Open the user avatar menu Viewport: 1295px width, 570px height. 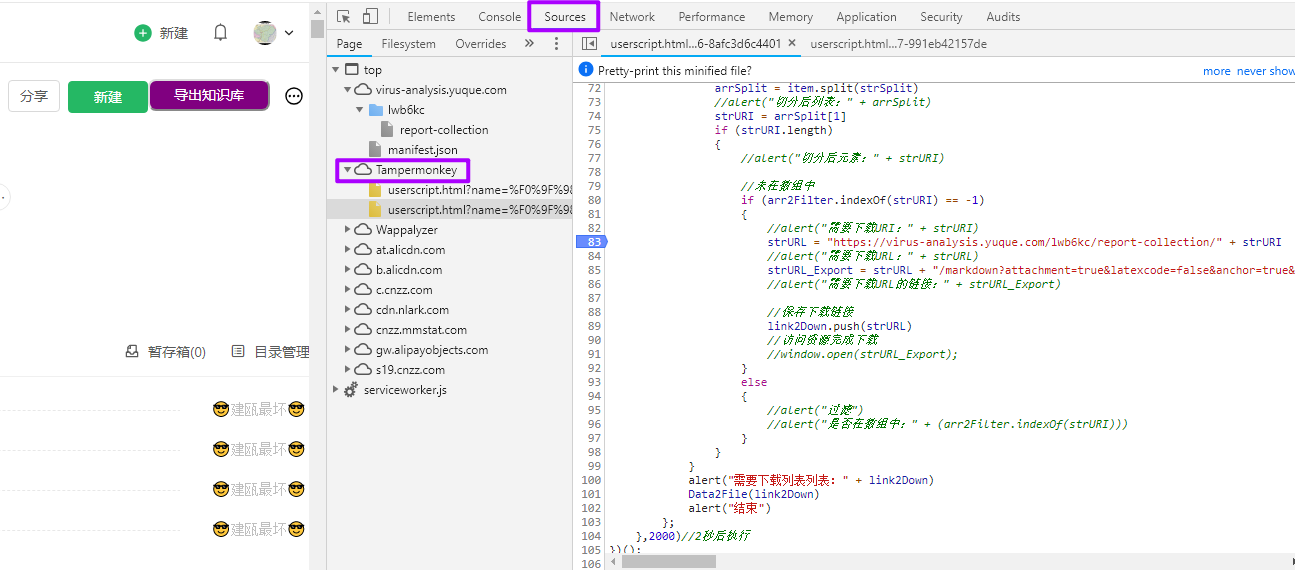click(x=274, y=33)
